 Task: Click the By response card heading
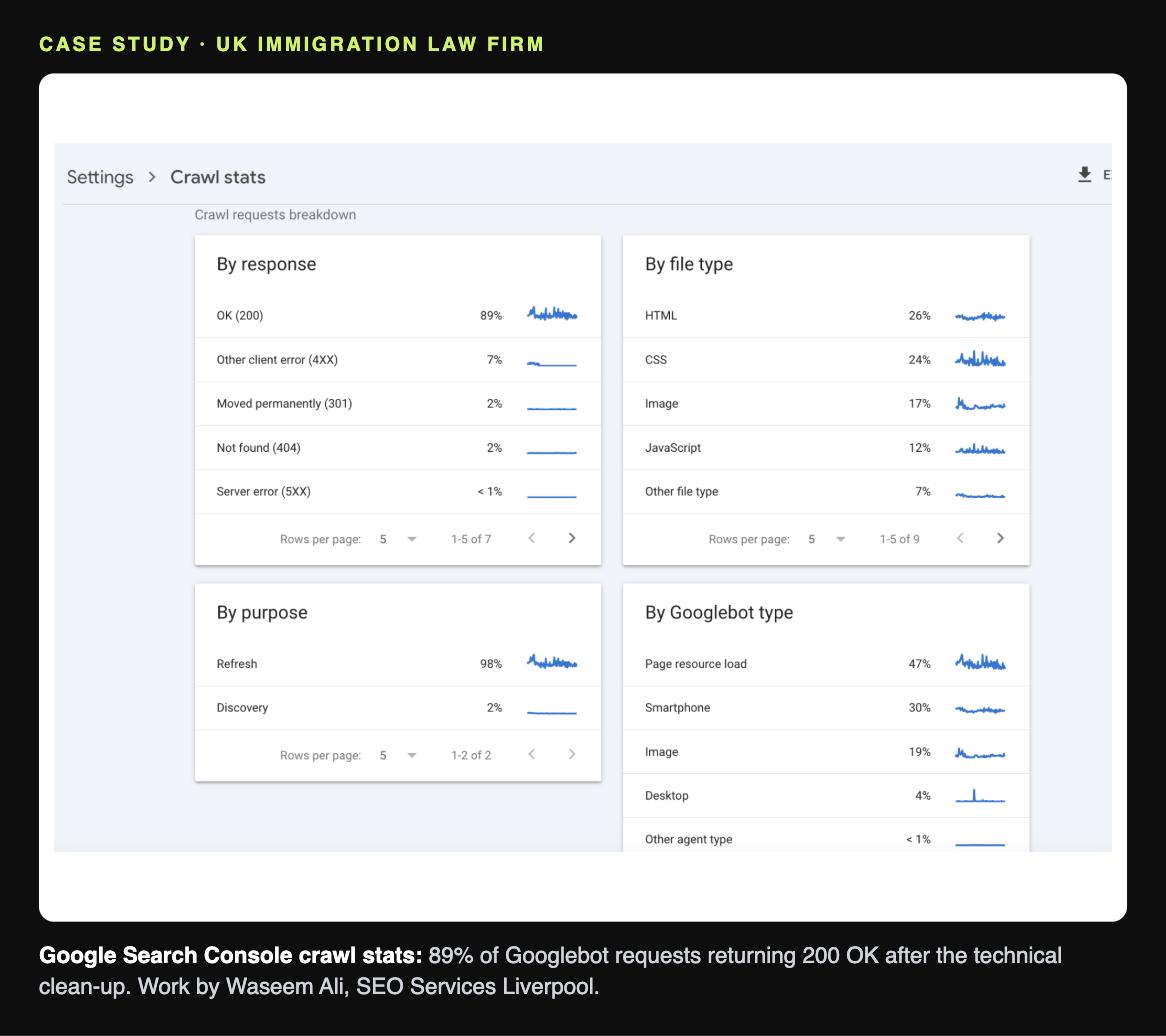coord(266,264)
